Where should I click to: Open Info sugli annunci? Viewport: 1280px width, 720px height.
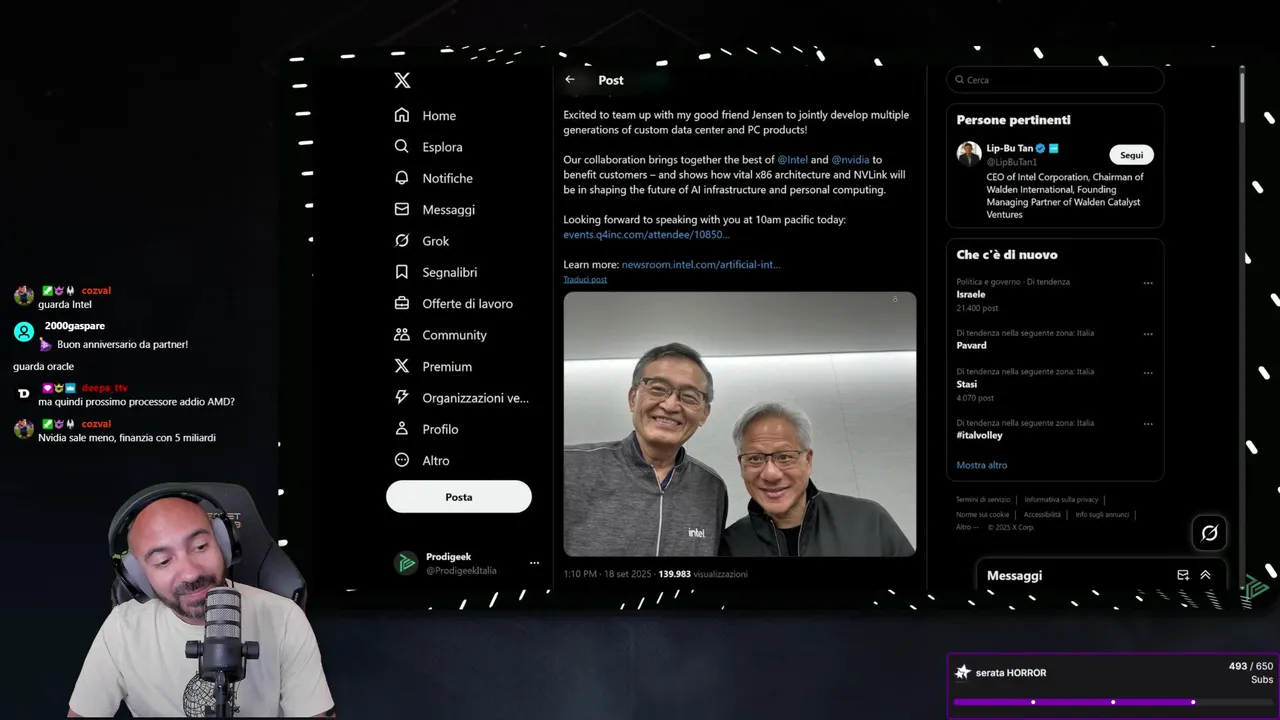point(1102,515)
